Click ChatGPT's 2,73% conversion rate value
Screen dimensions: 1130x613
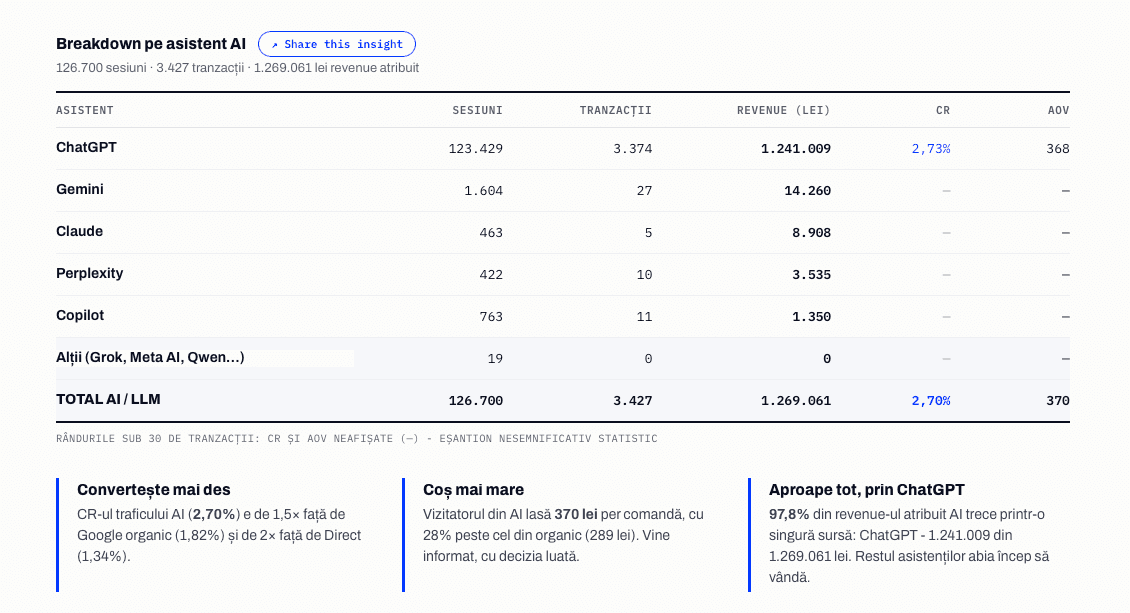[931, 148]
